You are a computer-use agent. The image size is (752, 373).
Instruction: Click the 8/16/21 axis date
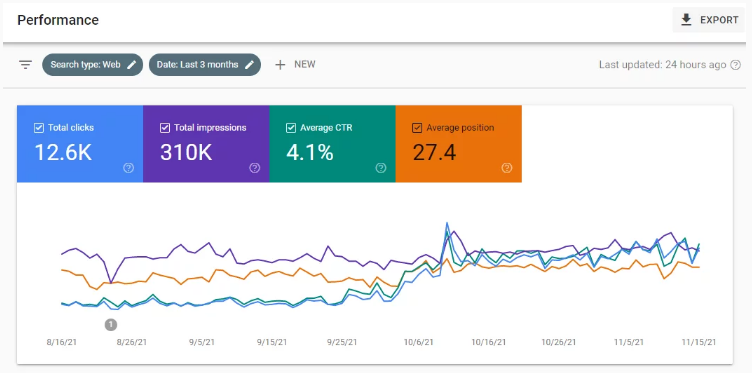[x=61, y=342]
